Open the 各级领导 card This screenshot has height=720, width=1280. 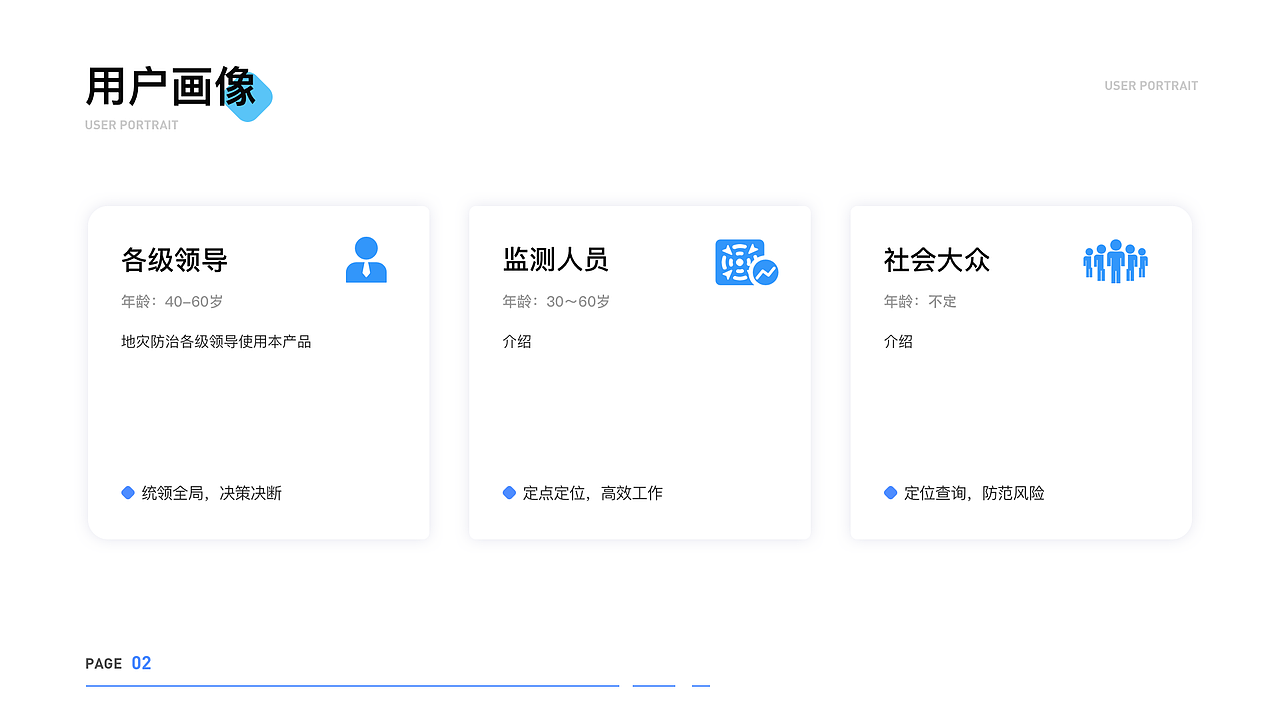258,371
